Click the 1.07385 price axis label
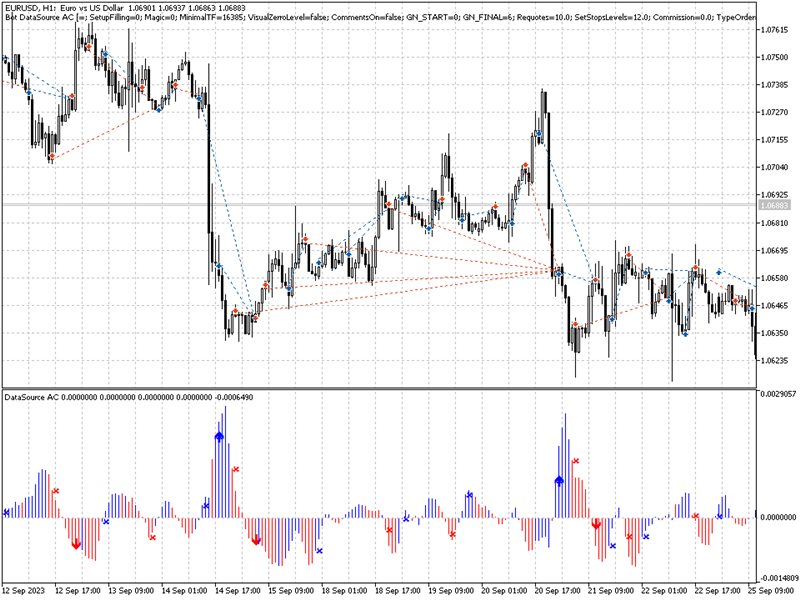Image resolution: width=800 pixels, height=600 pixels. click(x=774, y=85)
